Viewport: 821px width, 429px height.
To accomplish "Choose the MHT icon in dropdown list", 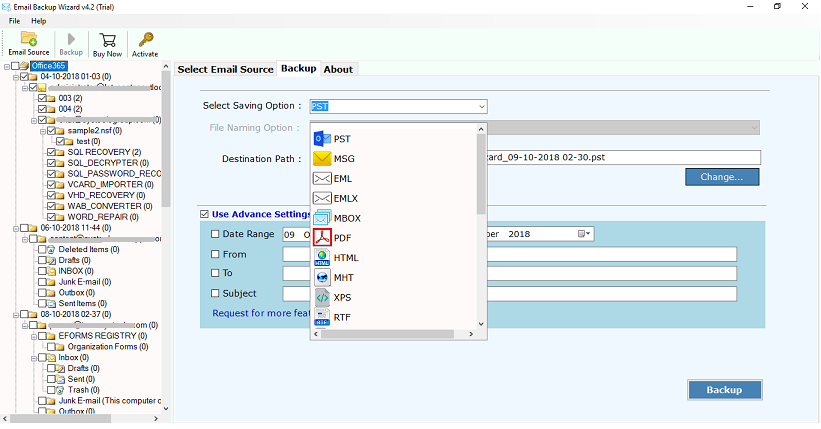I will pyautogui.click(x=322, y=278).
